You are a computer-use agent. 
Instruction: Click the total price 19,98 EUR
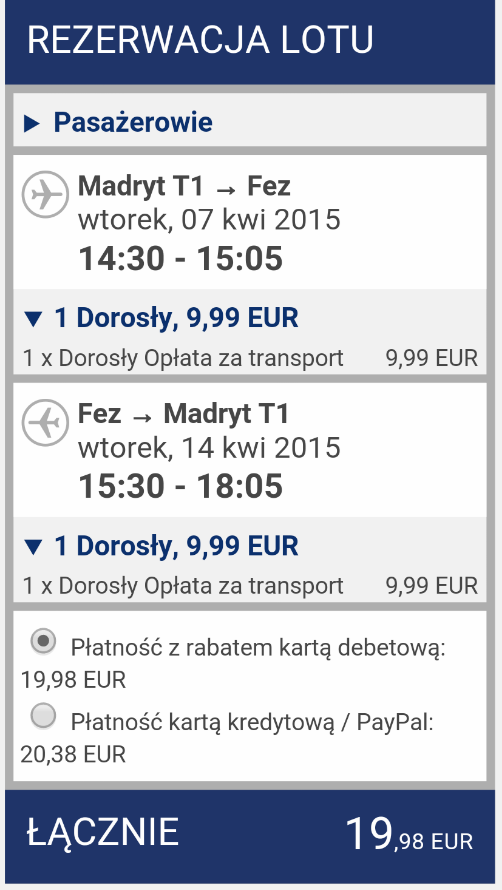coord(409,835)
